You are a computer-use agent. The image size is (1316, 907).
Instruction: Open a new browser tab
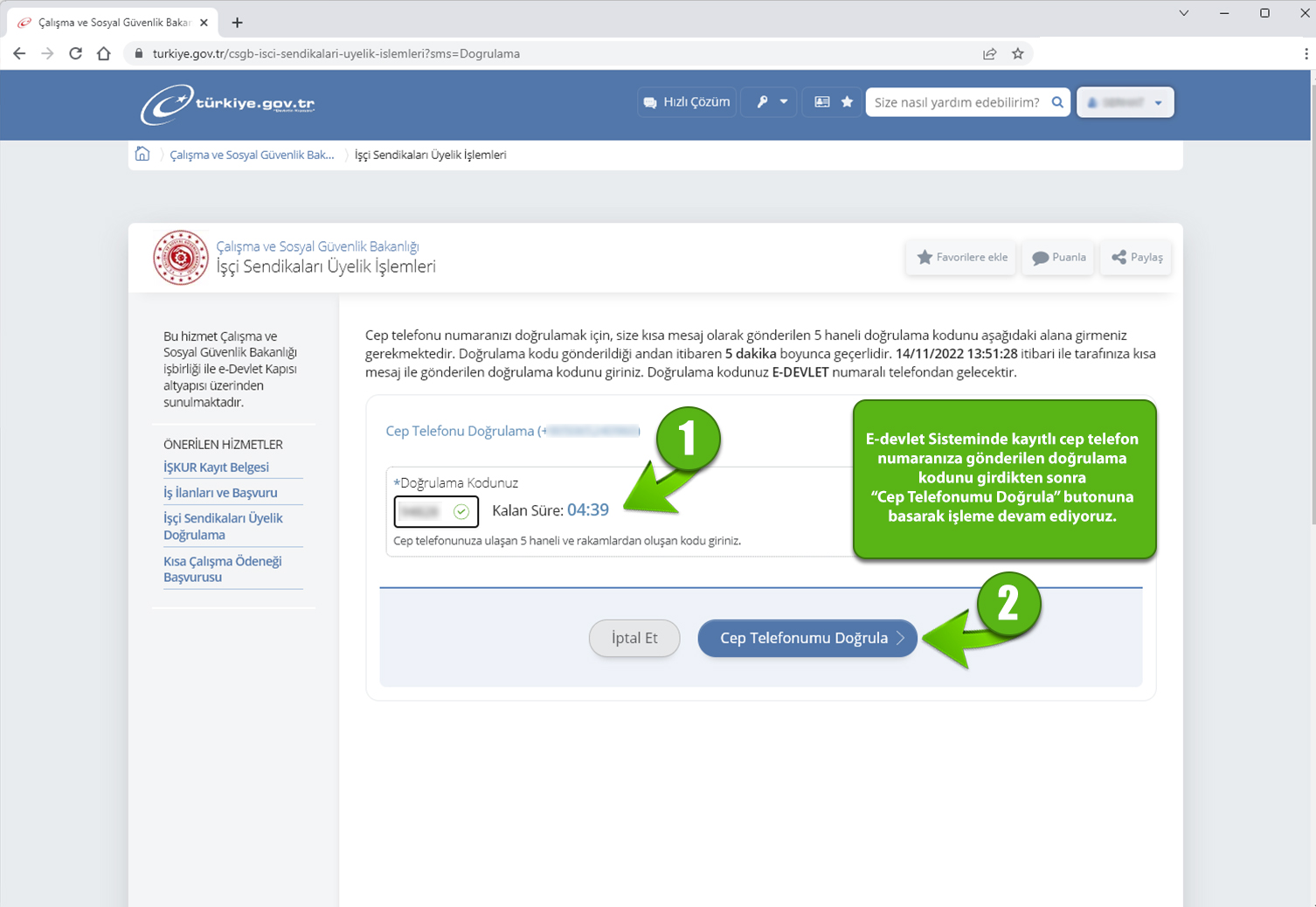[237, 23]
